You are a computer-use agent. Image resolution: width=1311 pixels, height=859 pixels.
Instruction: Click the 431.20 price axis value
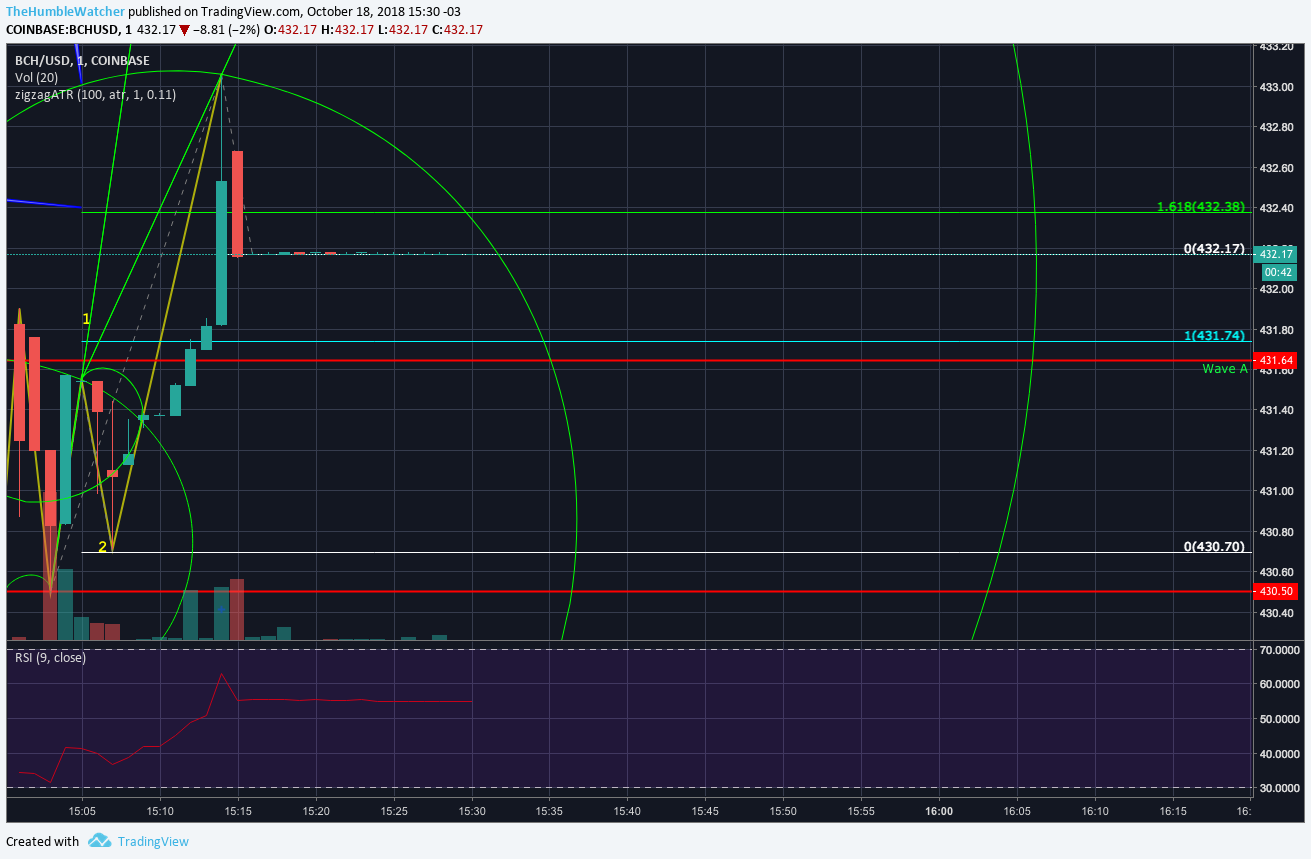click(1276, 451)
